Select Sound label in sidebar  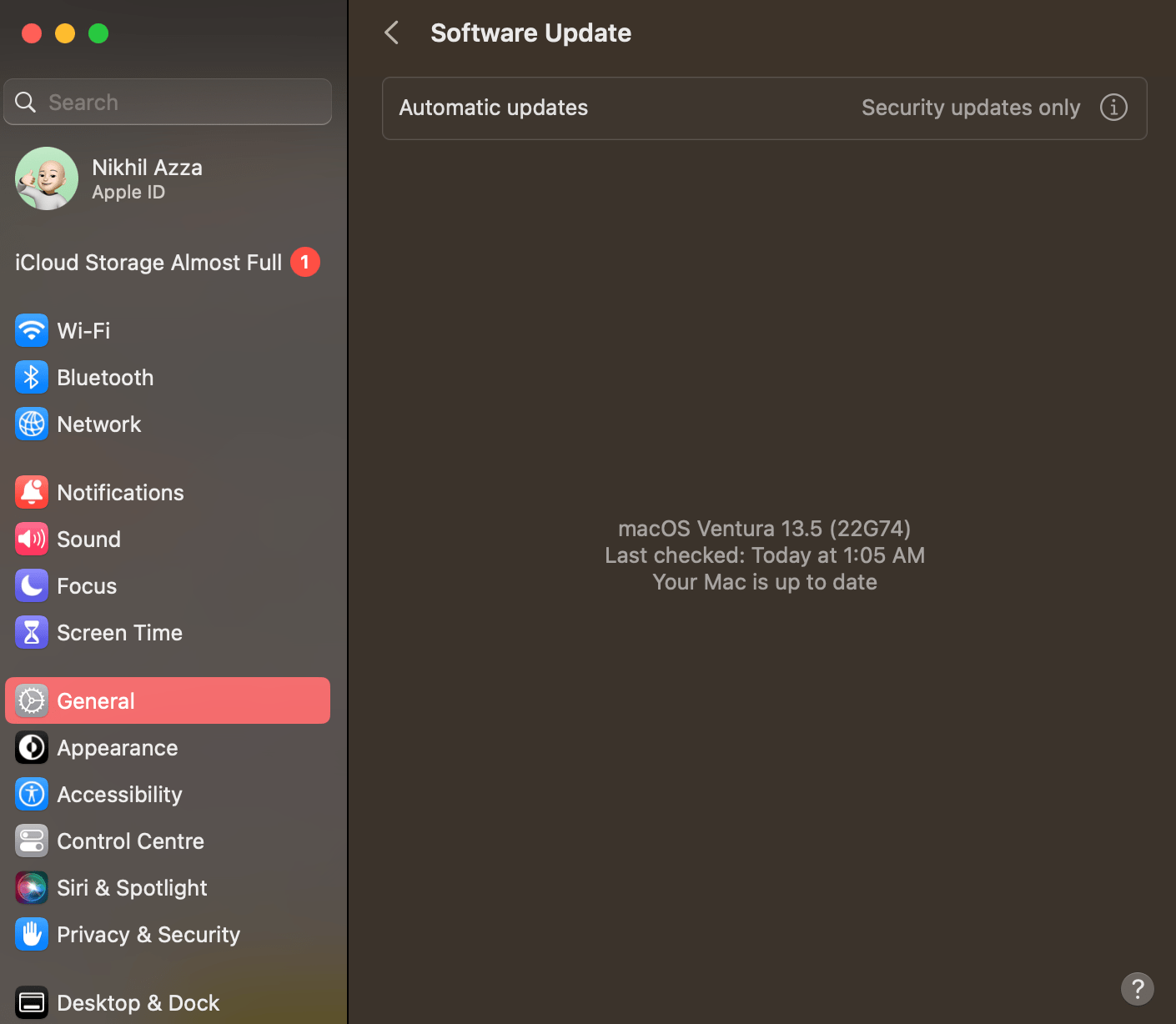(x=89, y=540)
